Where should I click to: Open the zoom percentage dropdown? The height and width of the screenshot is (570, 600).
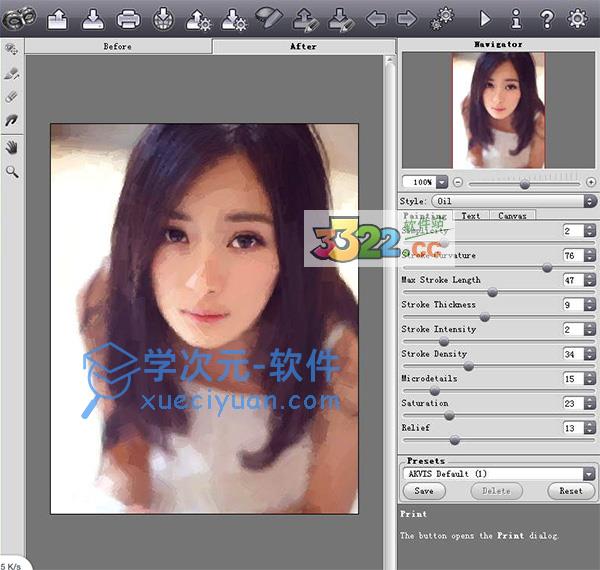pyautogui.click(x=442, y=182)
